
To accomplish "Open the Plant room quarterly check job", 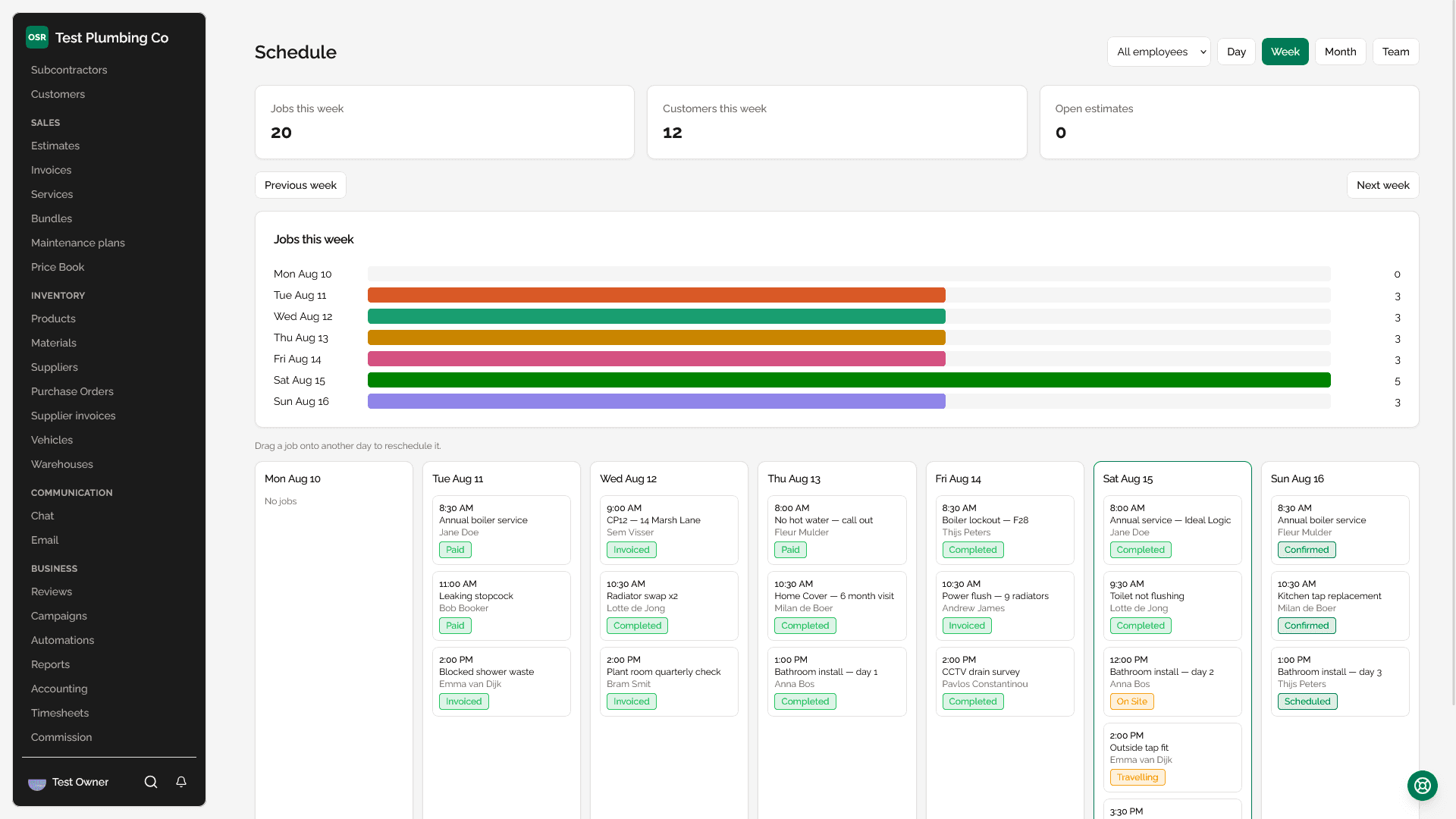I will click(669, 682).
